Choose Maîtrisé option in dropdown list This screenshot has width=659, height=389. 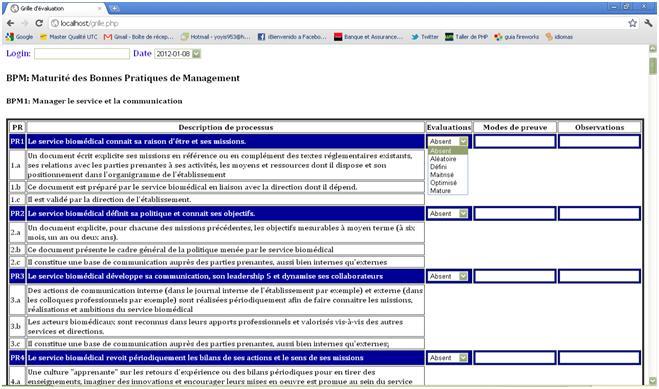pyautogui.click(x=442, y=175)
